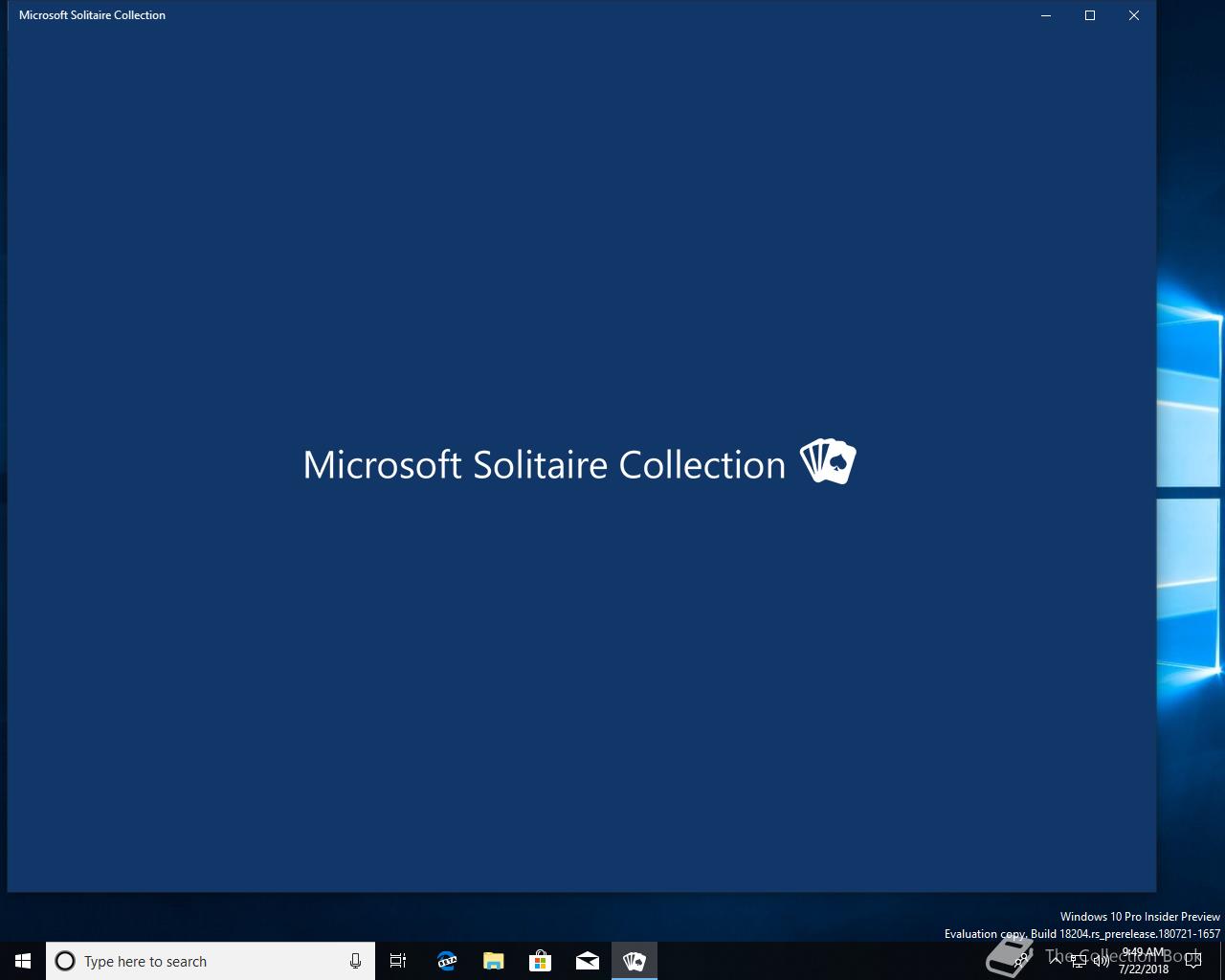This screenshot has height=980, width=1225.
Task: Minimize the Microsoft Solitaire Collection window
Action: (1046, 15)
